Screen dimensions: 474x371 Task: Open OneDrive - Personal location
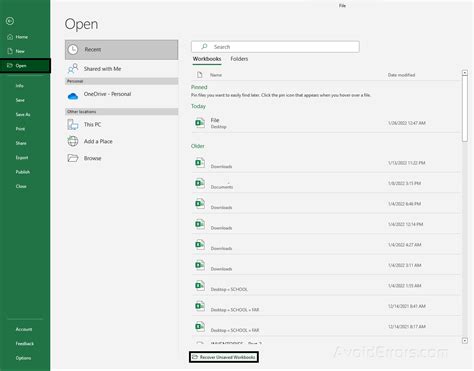[121, 95]
